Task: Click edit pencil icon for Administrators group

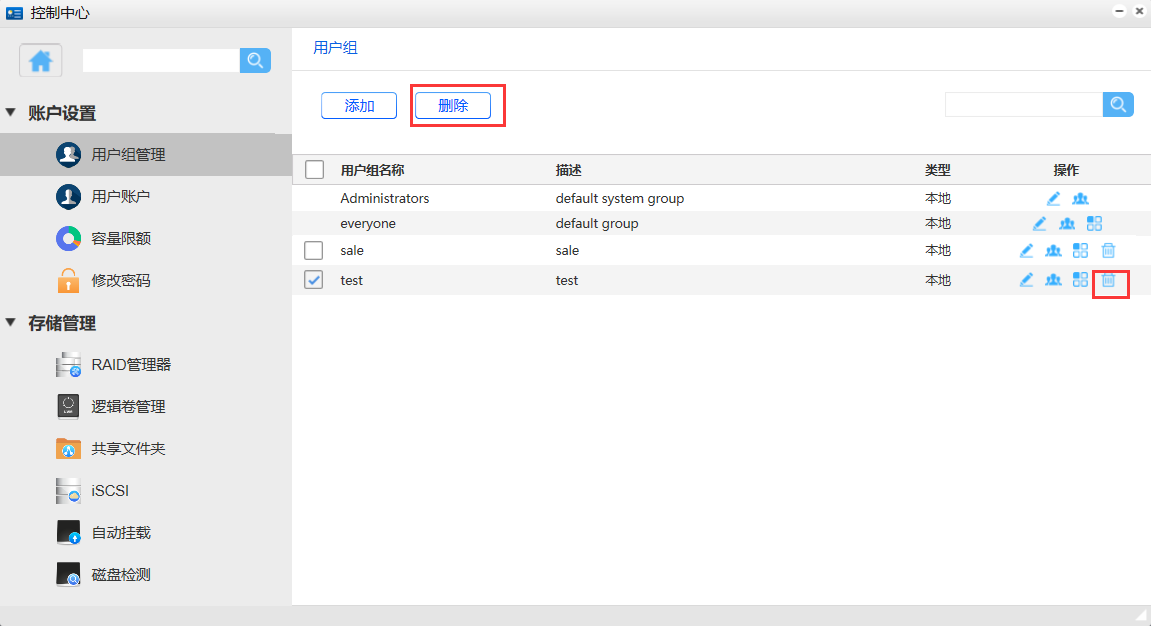Action: [1054, 198]
